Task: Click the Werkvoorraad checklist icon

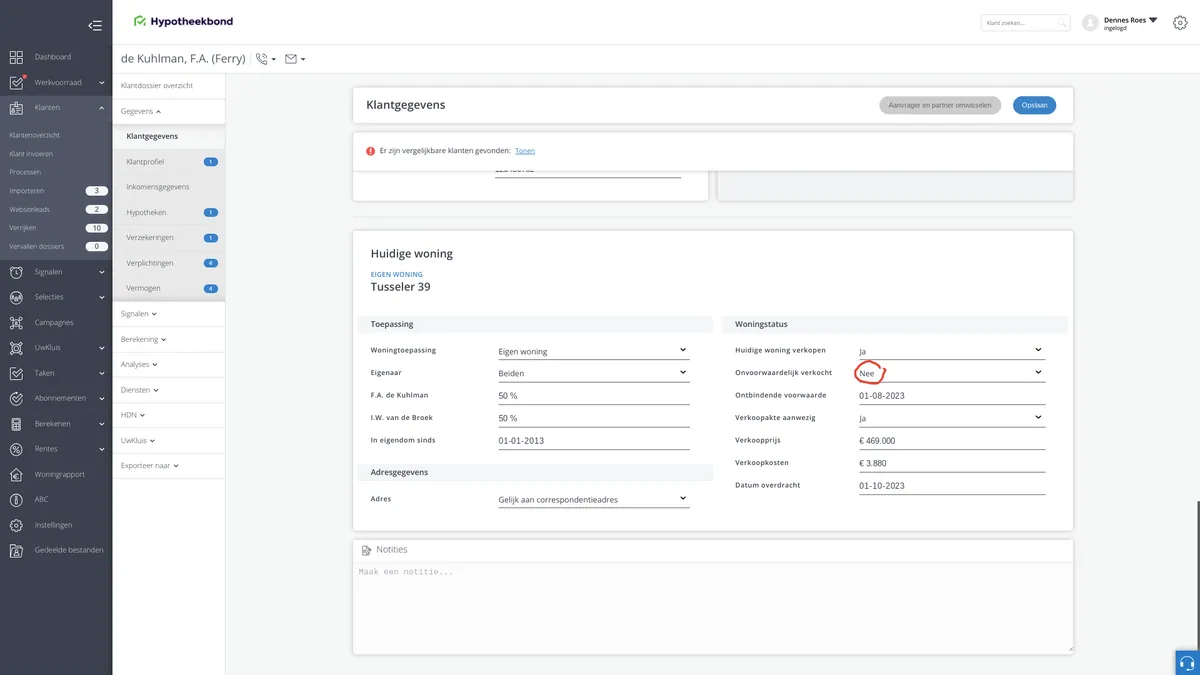Action: pos(16,83)
